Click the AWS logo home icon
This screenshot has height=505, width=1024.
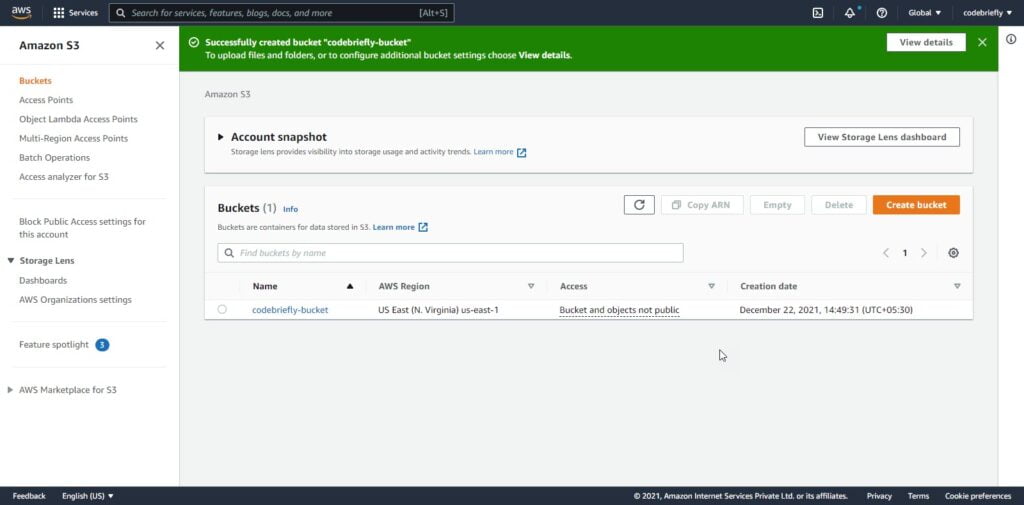click(x=21, y=12)
